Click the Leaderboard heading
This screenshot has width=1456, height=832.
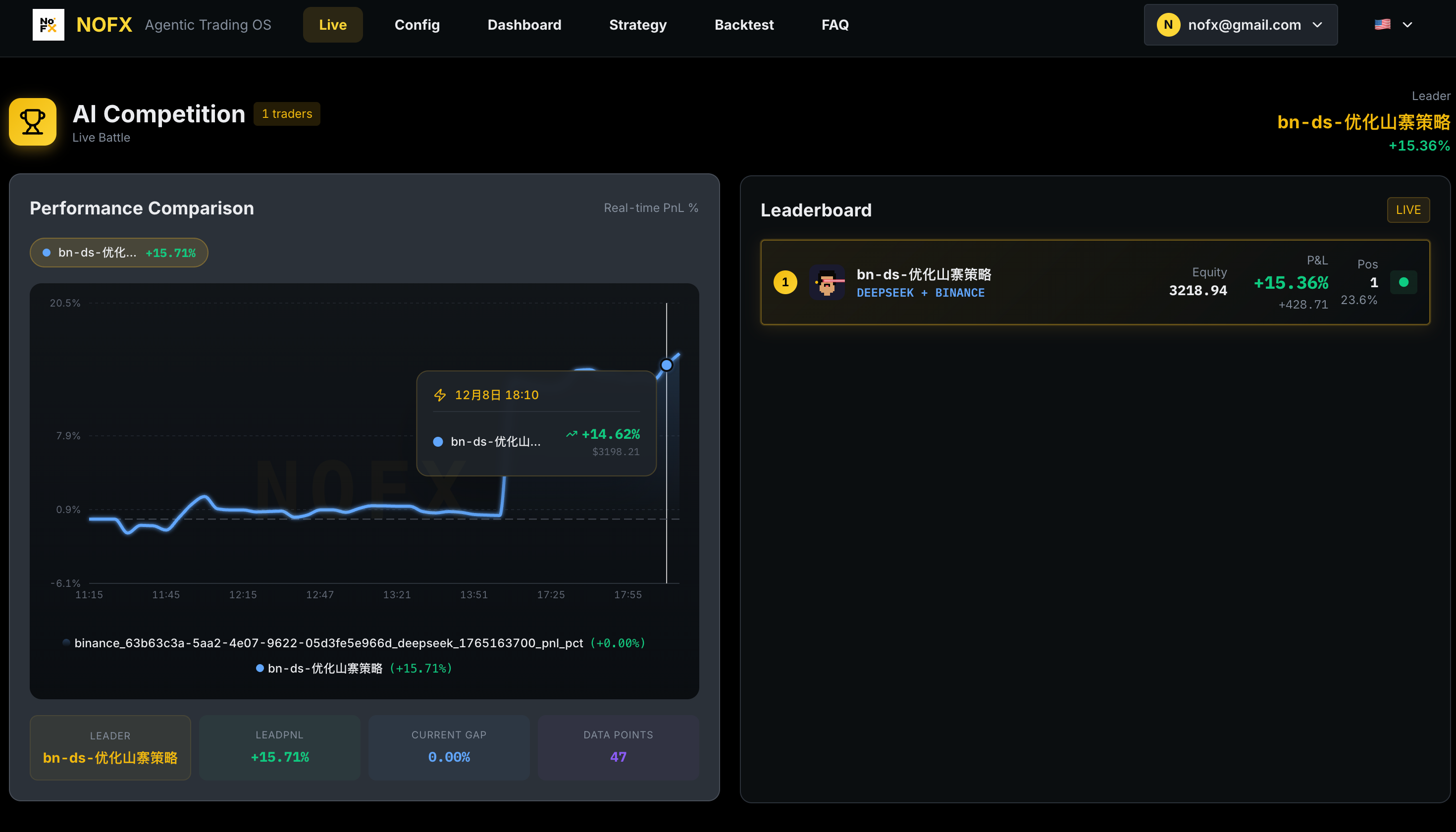point(816,210)
